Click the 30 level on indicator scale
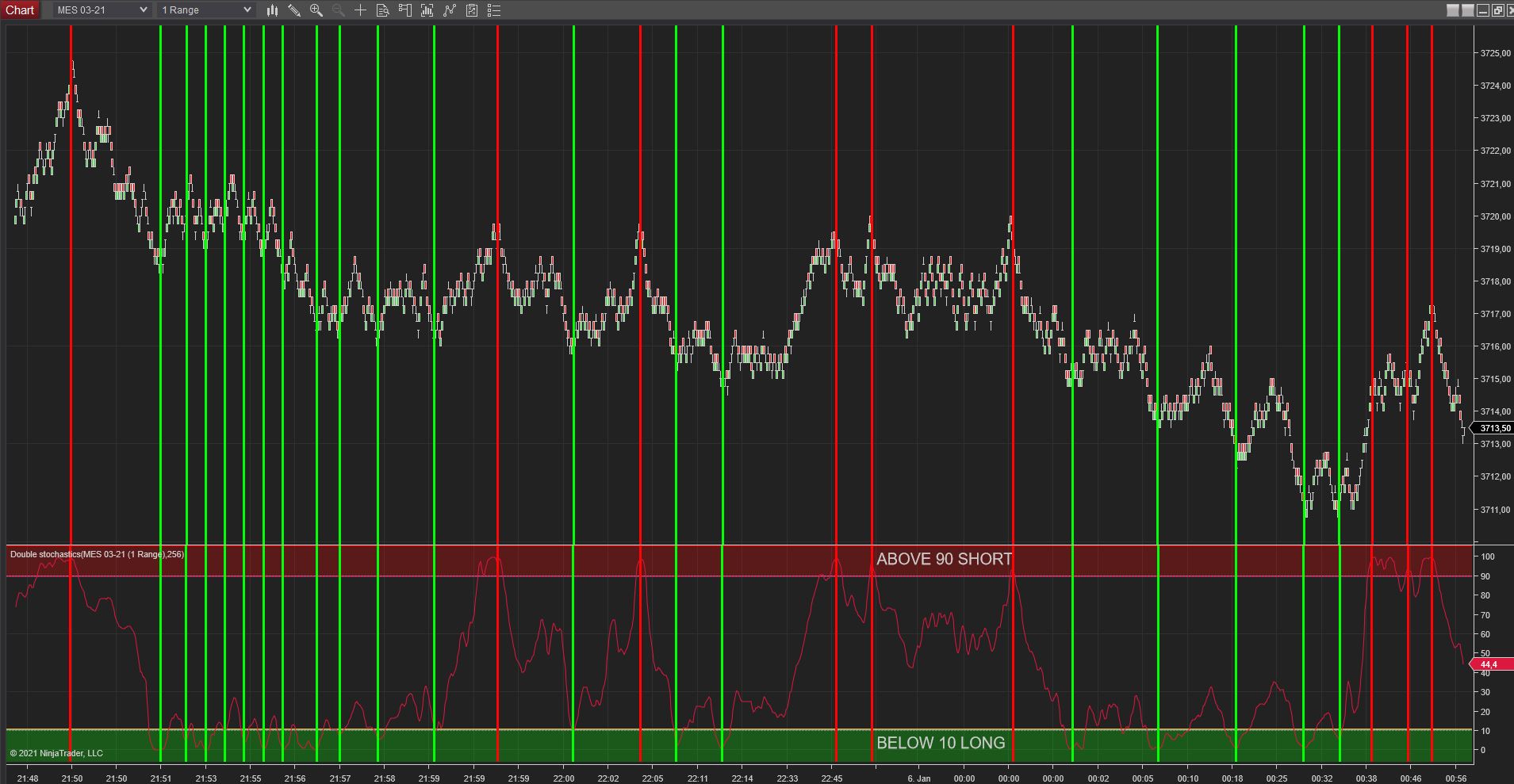This screenshot has width=1514, height=784. pos(1485,692)
